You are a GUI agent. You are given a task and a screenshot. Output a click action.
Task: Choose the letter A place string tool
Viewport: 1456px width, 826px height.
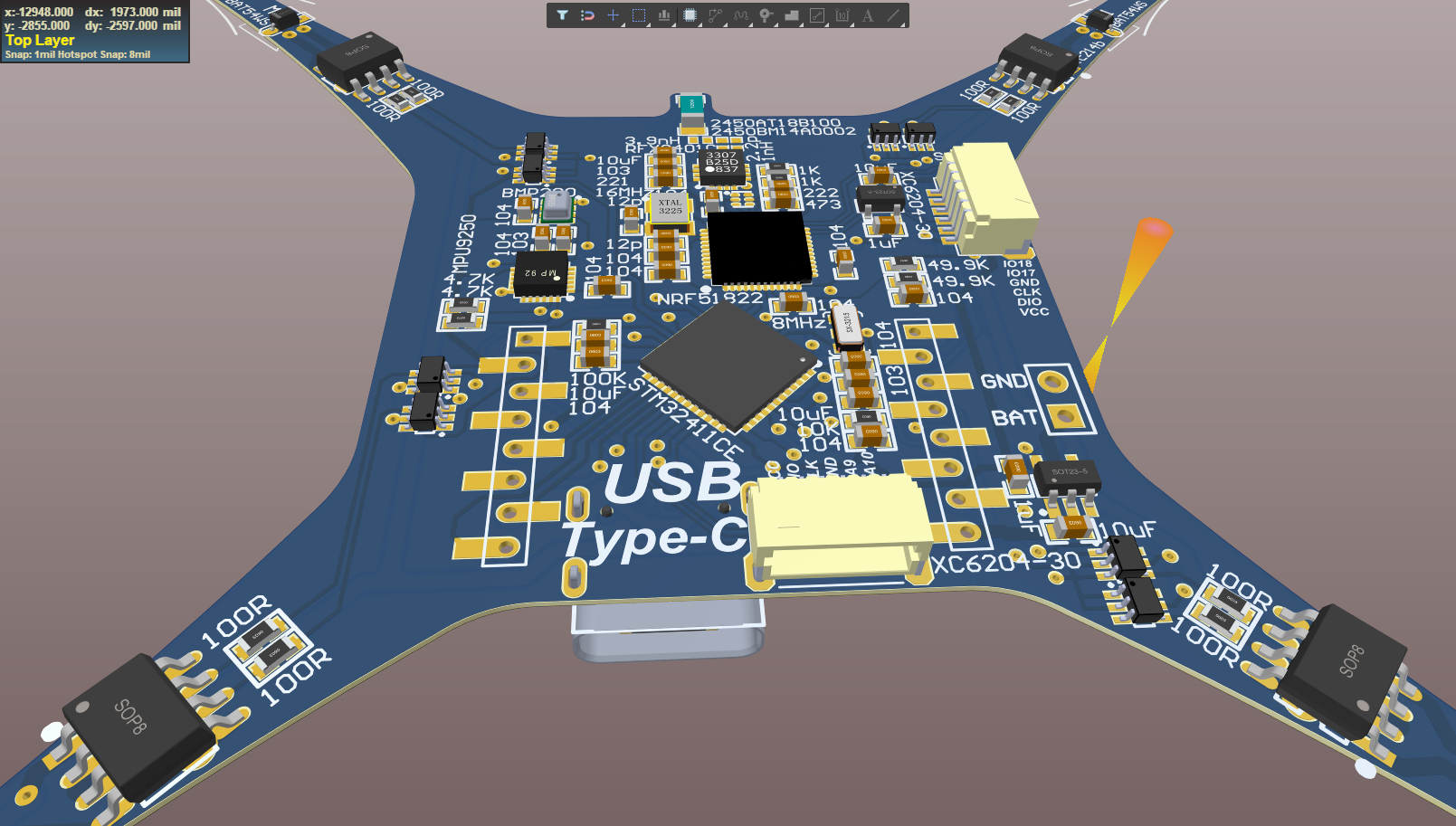(x=868, y=15)
